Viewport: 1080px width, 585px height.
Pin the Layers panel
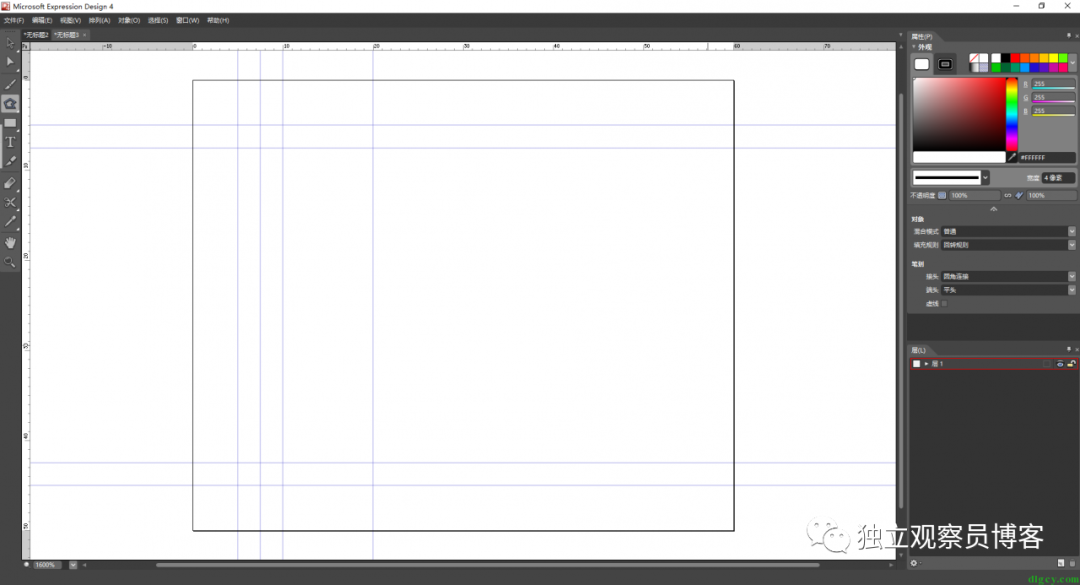[1069, 349]
